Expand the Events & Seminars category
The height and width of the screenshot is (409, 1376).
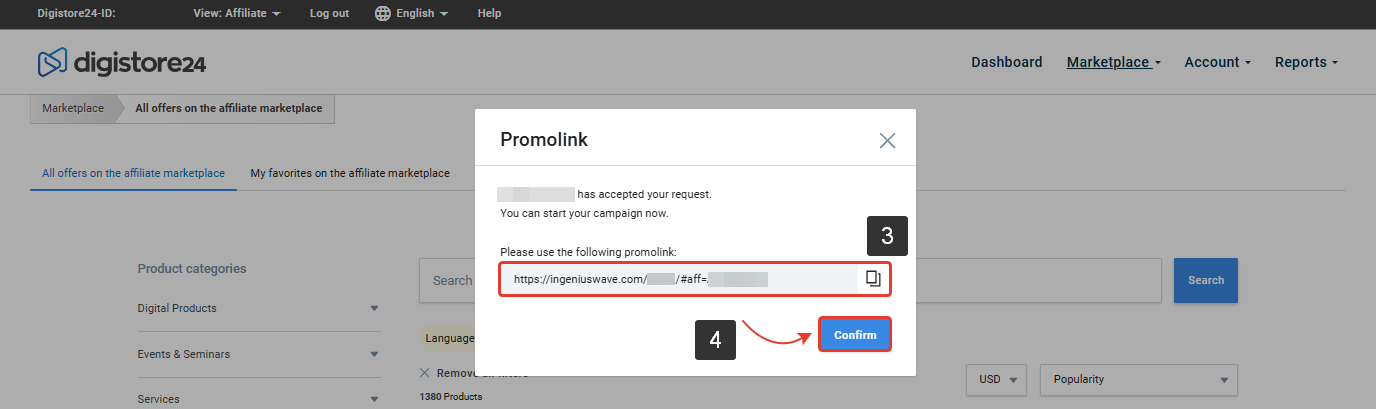pyautogui.click(x=259, y=354)
